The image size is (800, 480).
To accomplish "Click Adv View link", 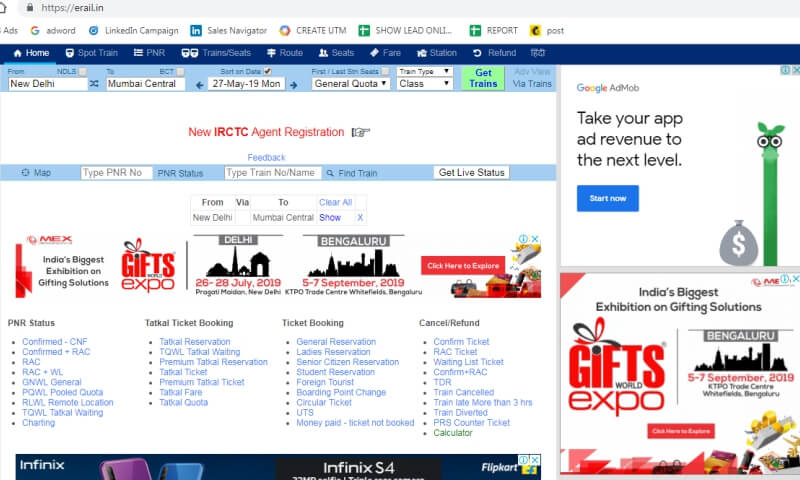I will 532,72.
